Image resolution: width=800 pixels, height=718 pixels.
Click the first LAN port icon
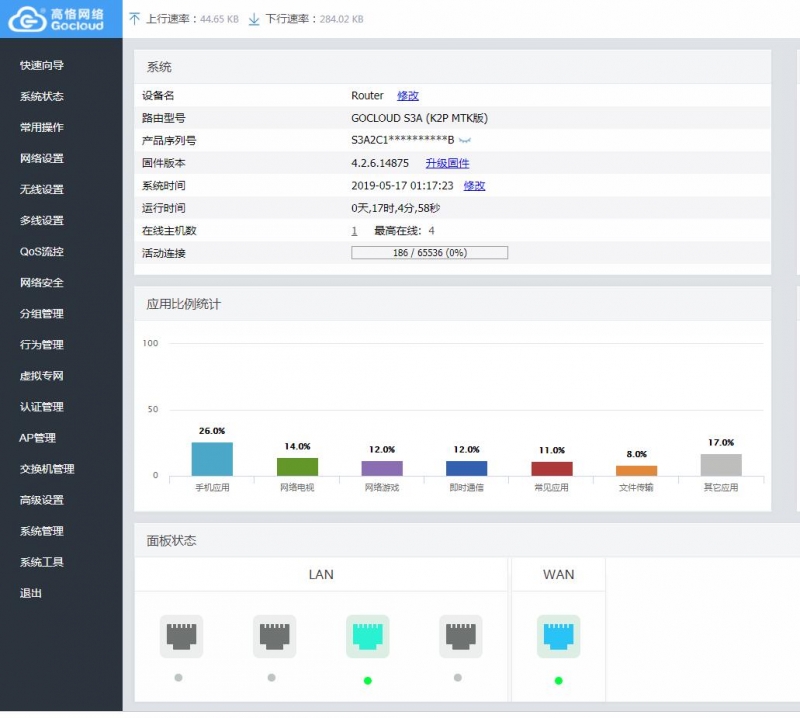pos(181,636)
